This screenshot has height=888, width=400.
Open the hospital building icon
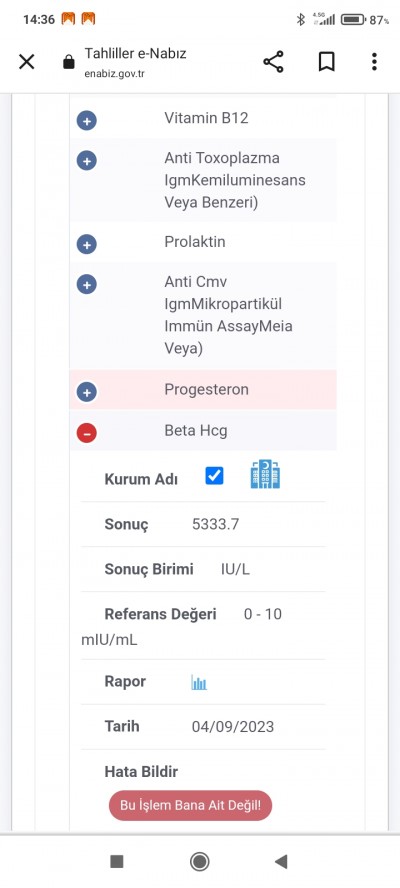(265, 475)
